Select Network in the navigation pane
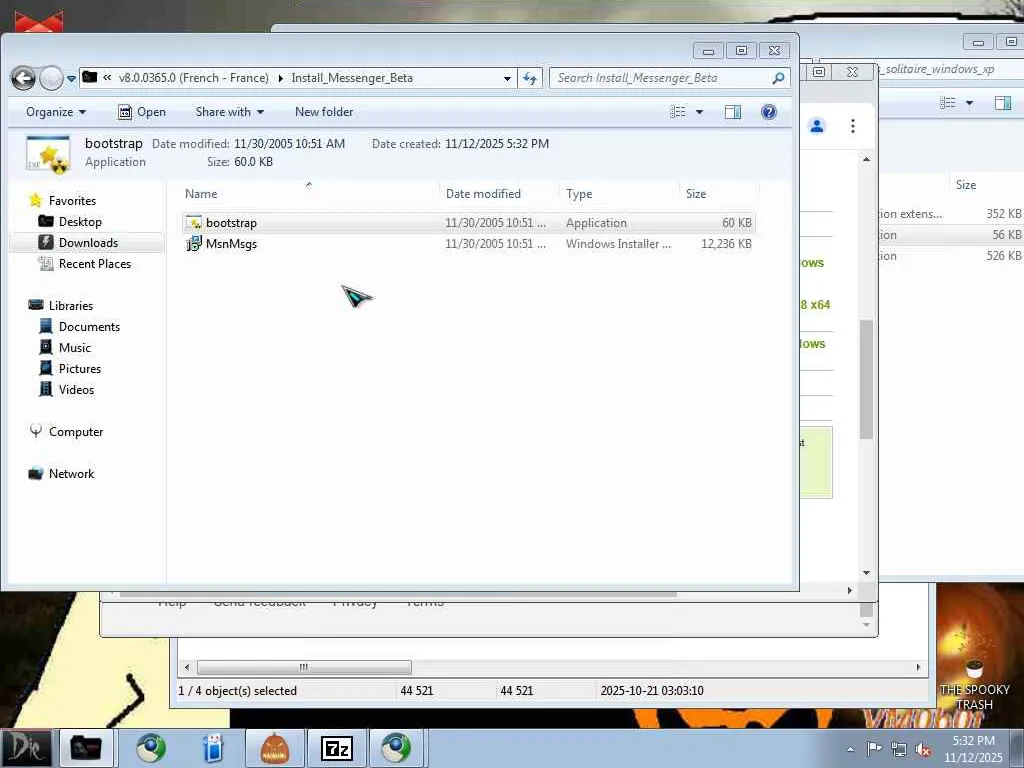The image size is (1024, 768). click(61, 473)
